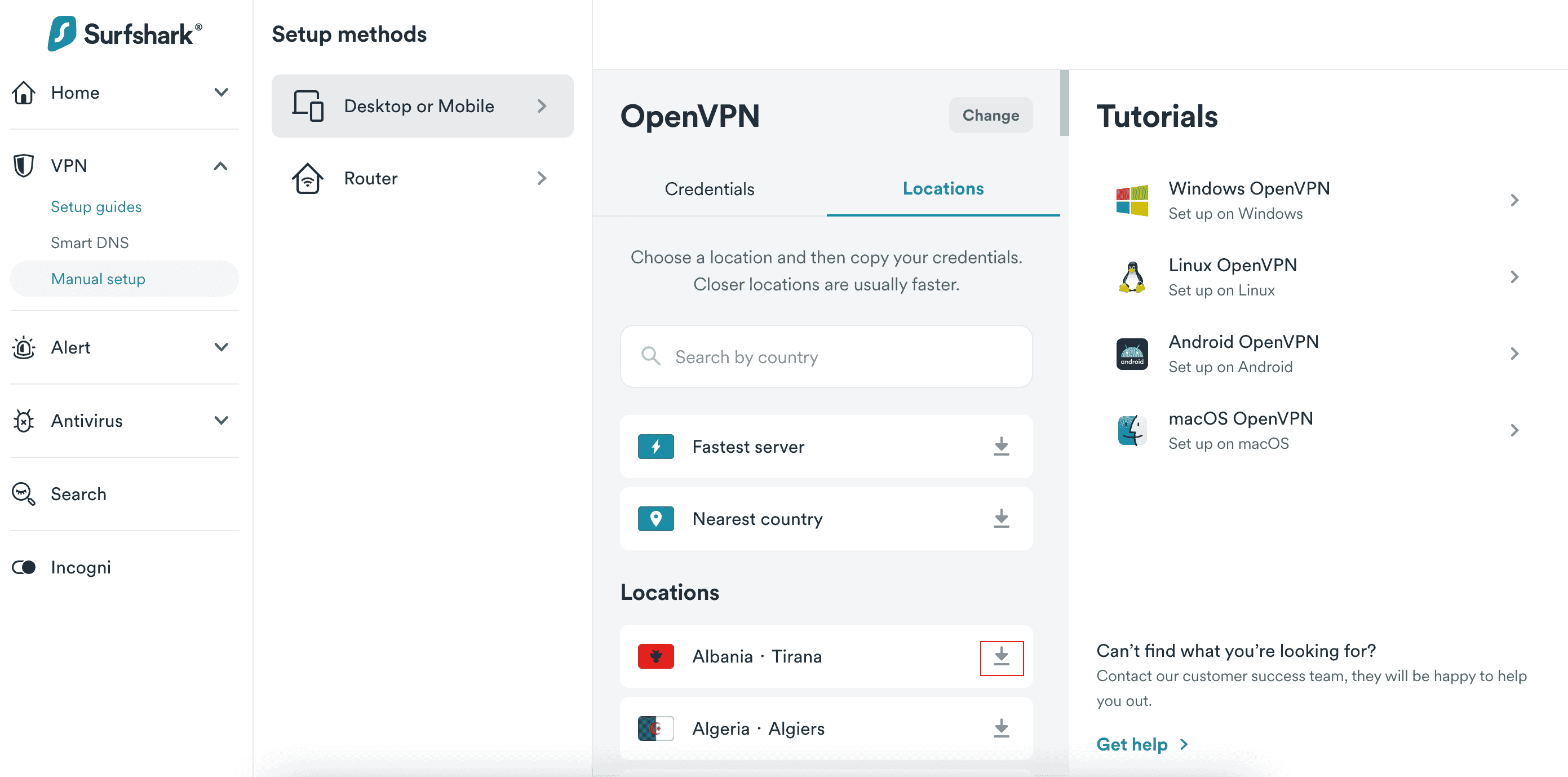Select the Albania · Tirana location row
The height and width of the screenshot is (777, 1568).
click(826, 656)
